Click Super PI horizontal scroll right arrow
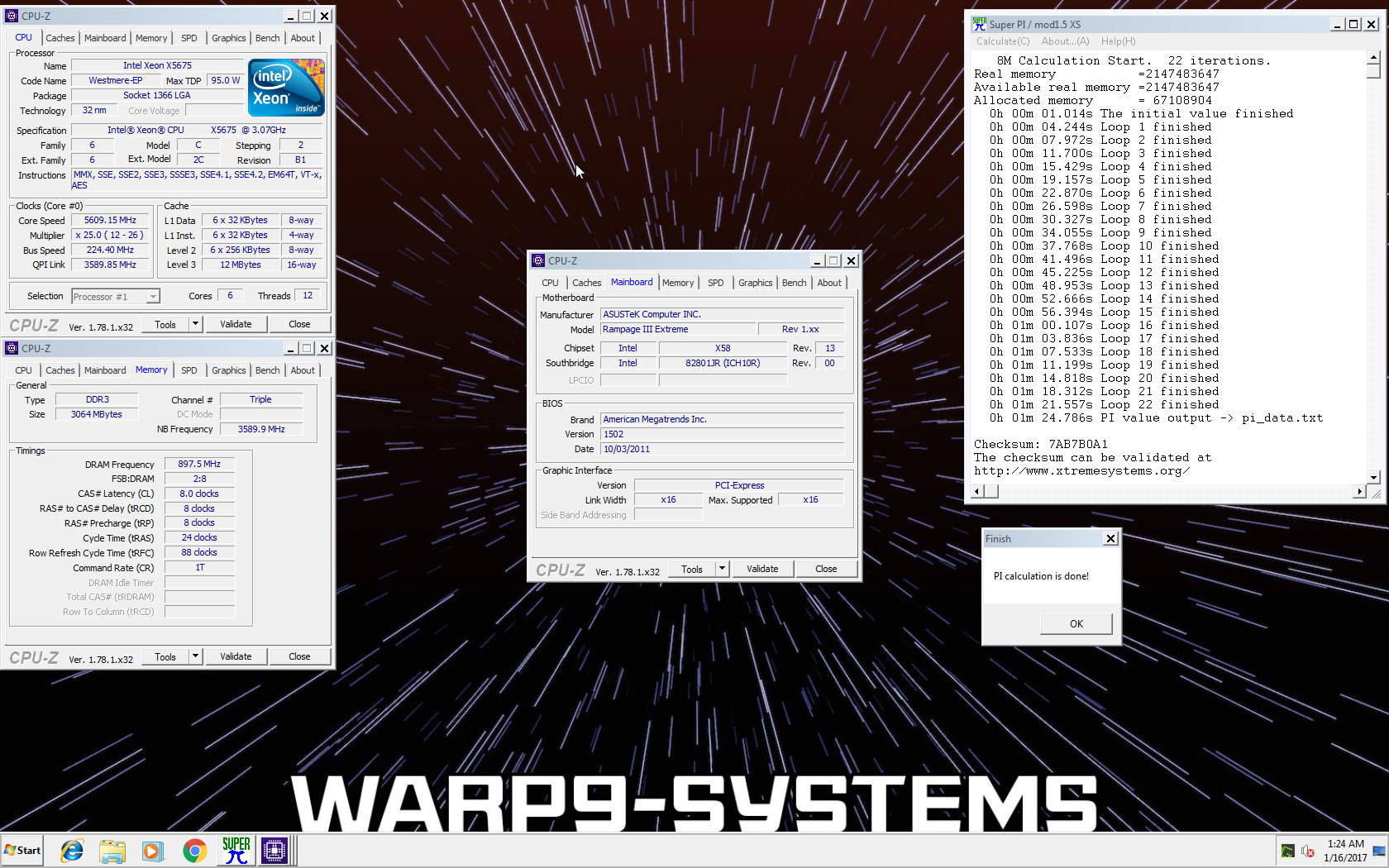 tap(1359, 491)
